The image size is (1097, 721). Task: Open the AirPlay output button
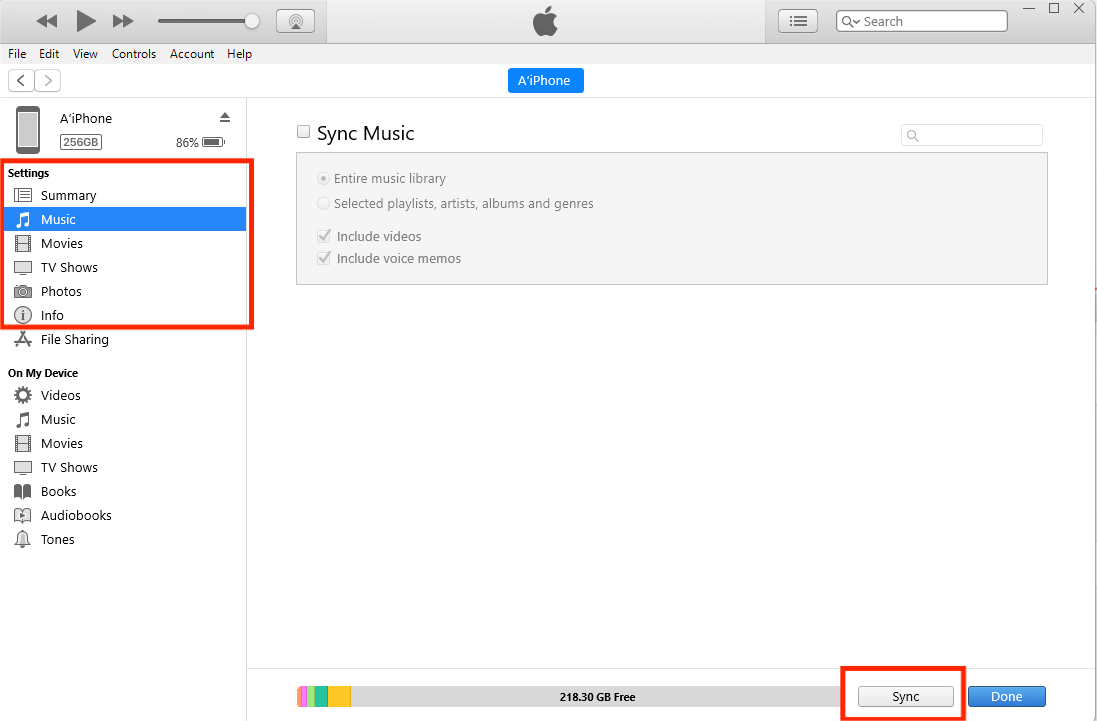coord(295,21)
